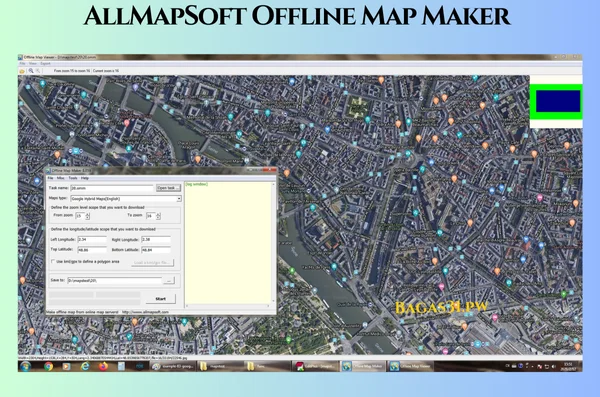Click the 'Current zoom is 16' toolbar text
The image size is (600, 397).
pyautogui.click(x=106, y=71)
